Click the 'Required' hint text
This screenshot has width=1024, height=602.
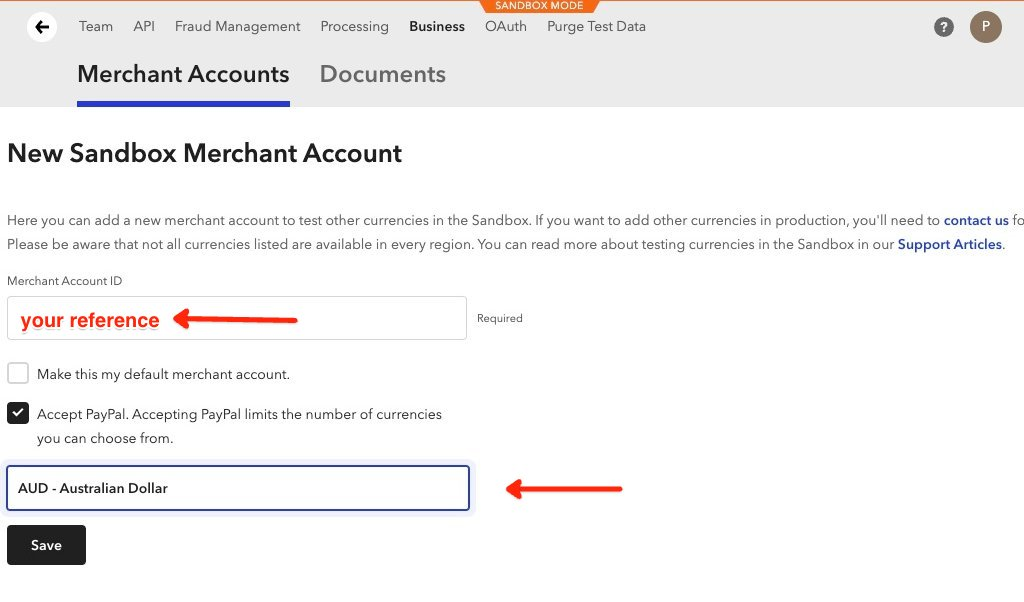coord(500,318)
